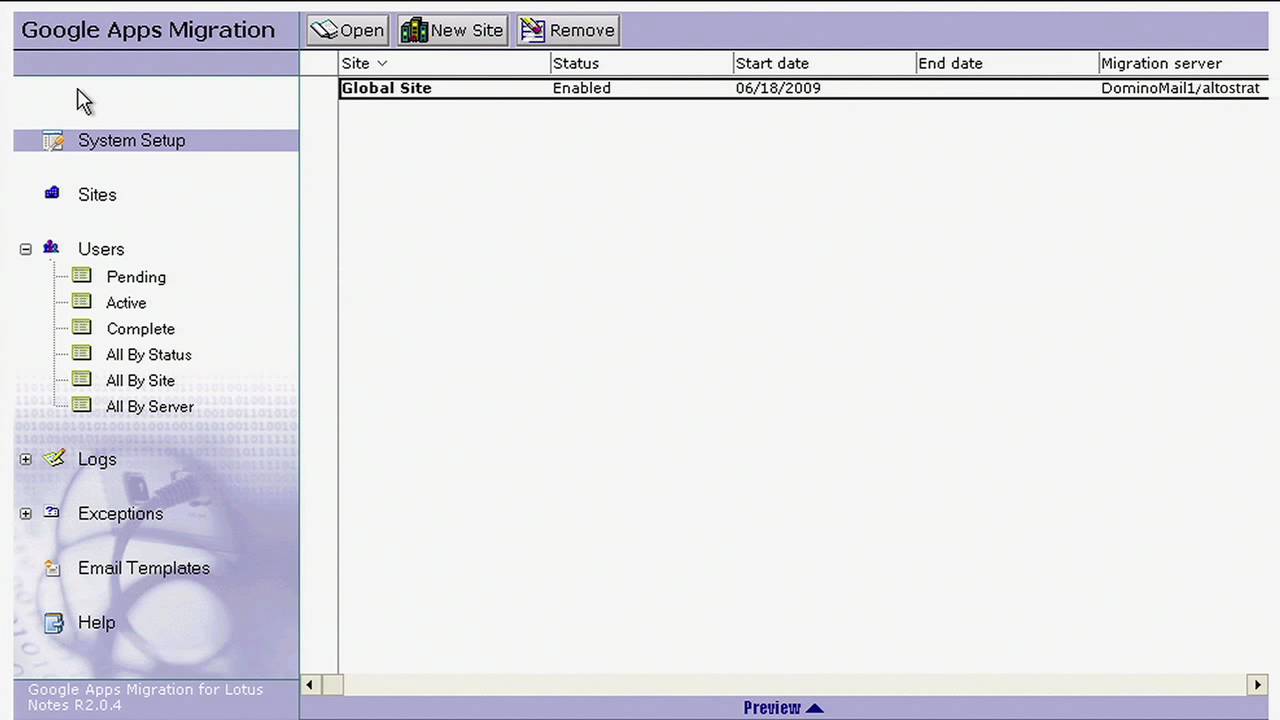Viewport: 1280px width, 720px height.
Task: Click the Users group icon
Action: pyautogui.click(x=51, y=247)
